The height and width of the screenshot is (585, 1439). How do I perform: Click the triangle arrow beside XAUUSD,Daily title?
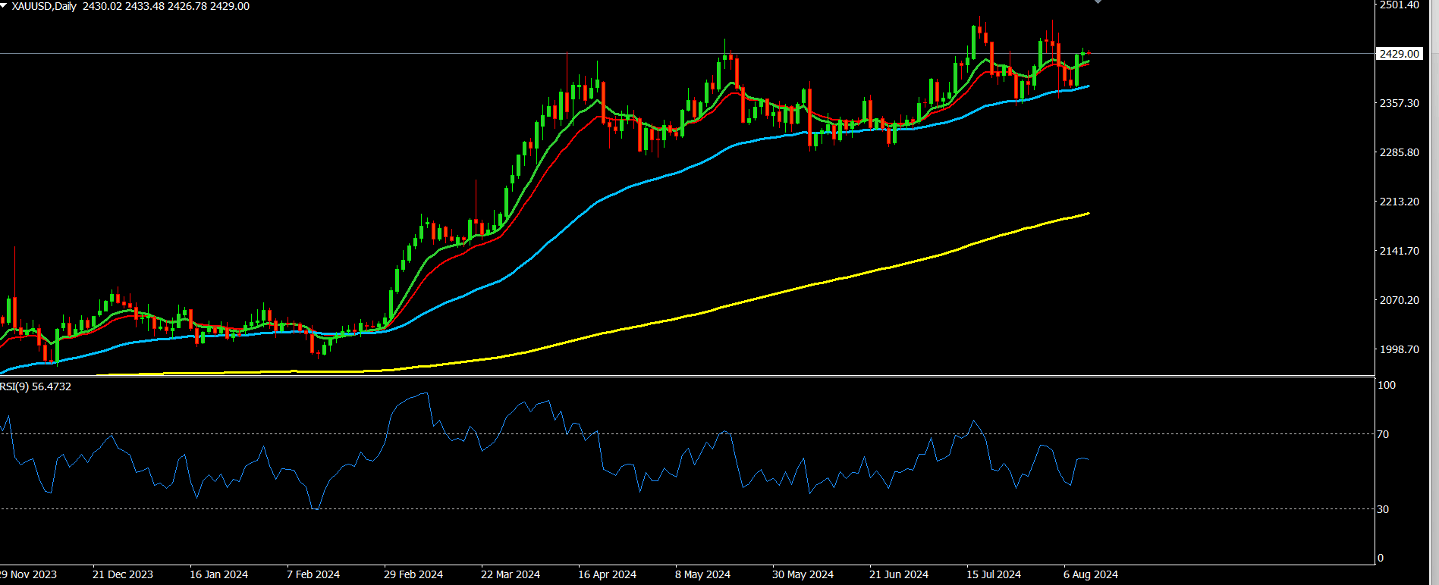tap(4, 6)
